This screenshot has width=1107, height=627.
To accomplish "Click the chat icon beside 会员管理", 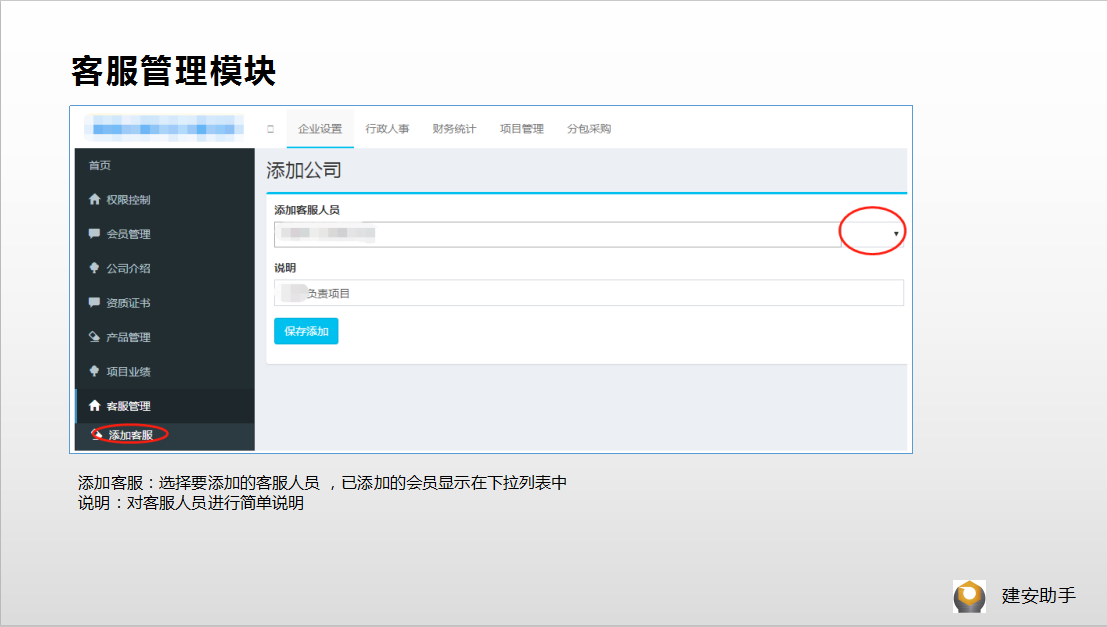I will [x=95, y=234].
